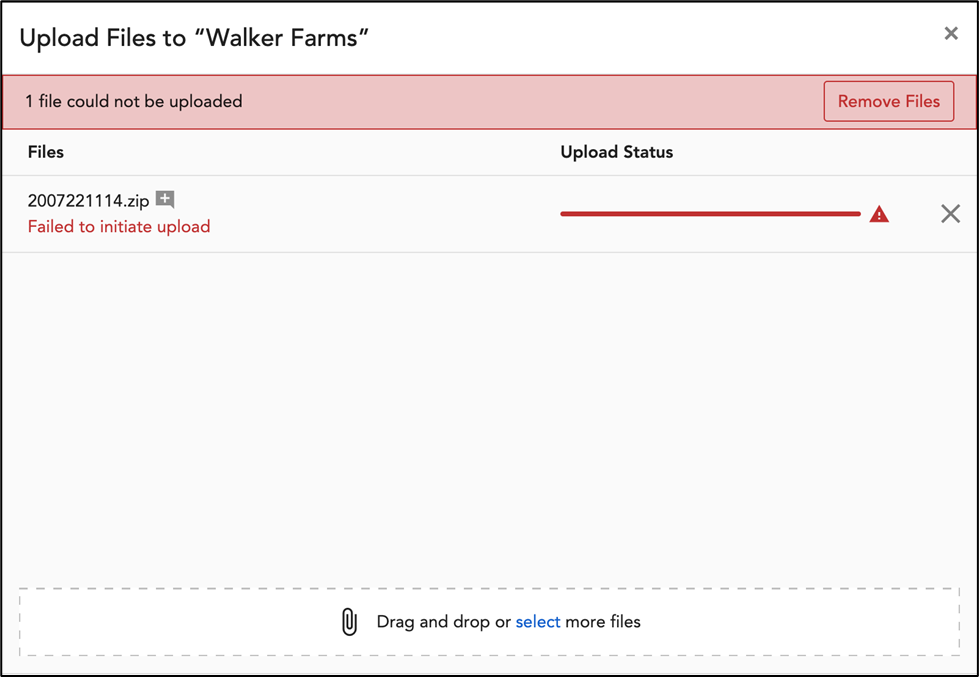This screenshot has height=677, width=979.
Task: Click the paperclip attachment icon
Action: pyautogui.click(x=350, y=622)
